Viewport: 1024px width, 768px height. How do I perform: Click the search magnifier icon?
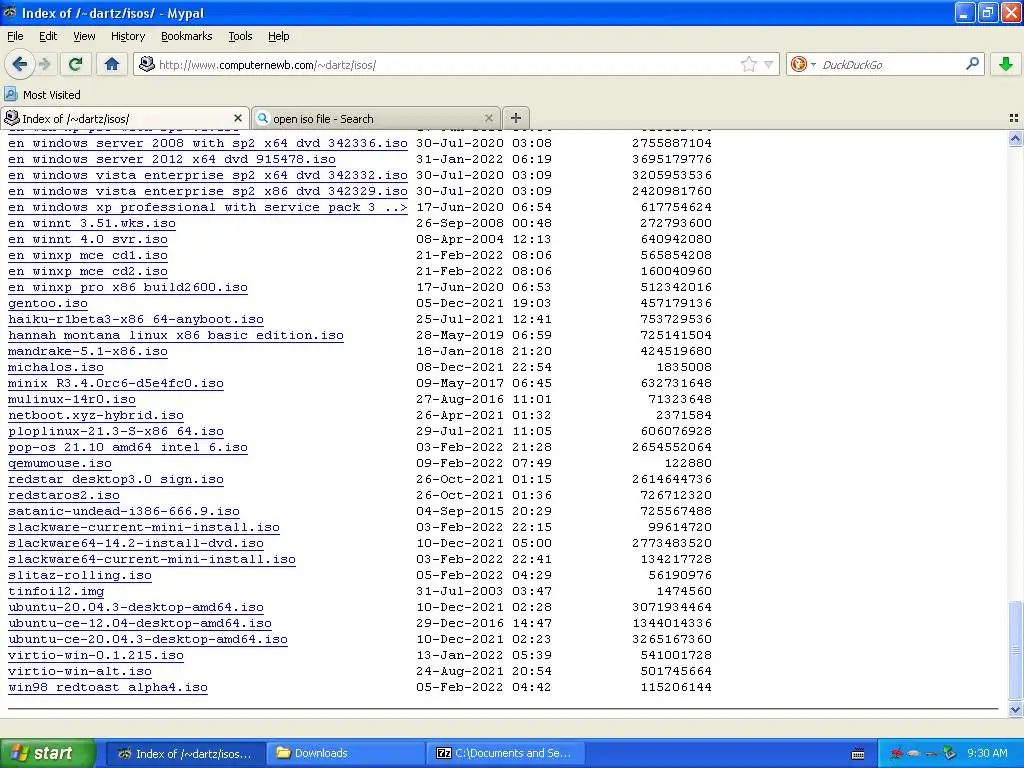pyautogui.click(x=972, y=63)
